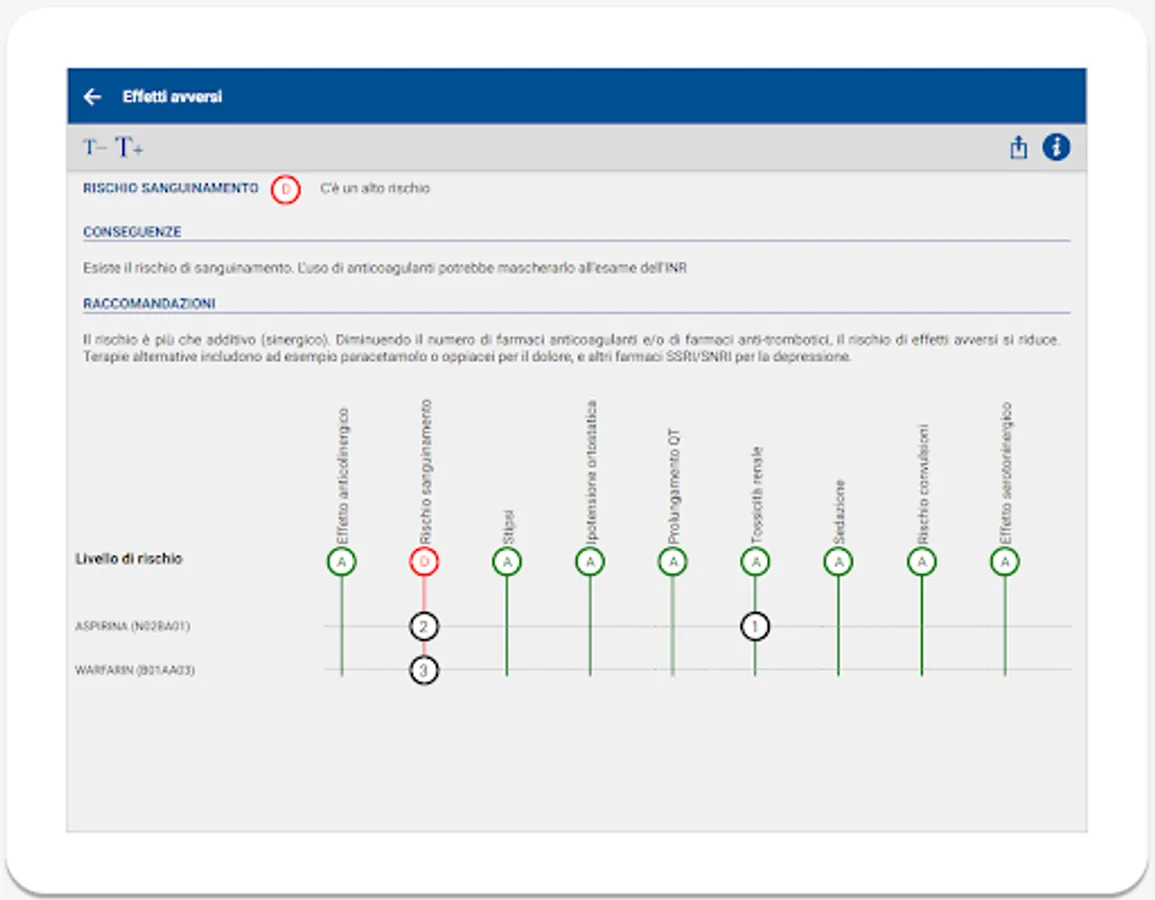Screen dimensions: 1155x900
Task: Click the "C'è un alto rischio" text
Action: (x=375, y=189)
